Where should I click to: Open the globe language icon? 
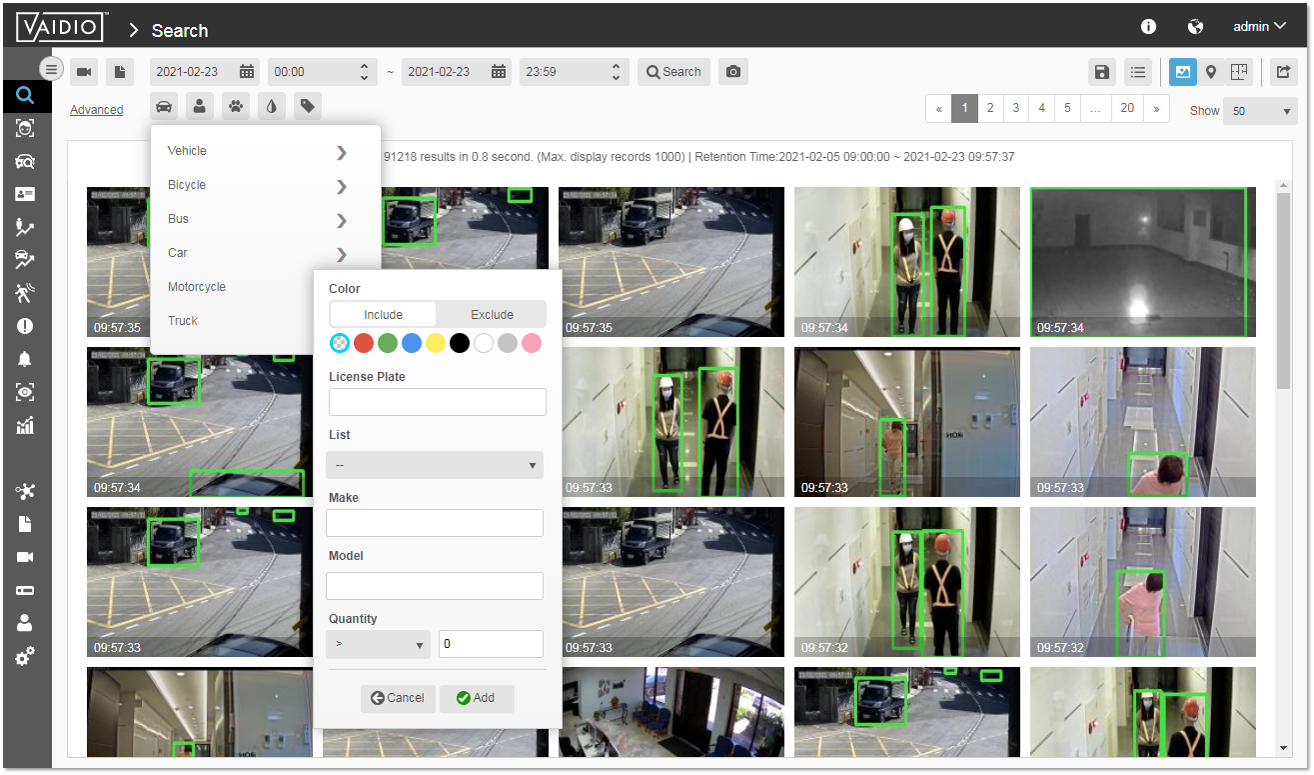pos(1195,27)
